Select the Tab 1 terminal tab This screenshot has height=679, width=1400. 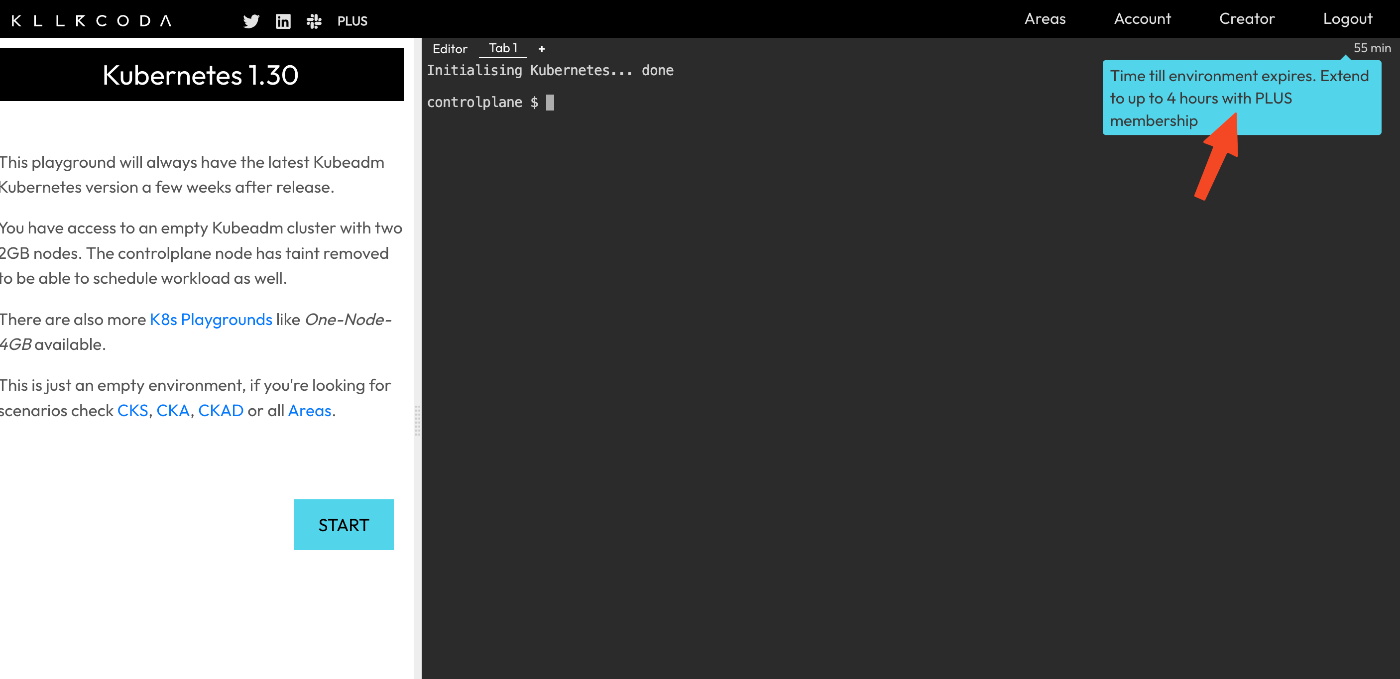503,48
